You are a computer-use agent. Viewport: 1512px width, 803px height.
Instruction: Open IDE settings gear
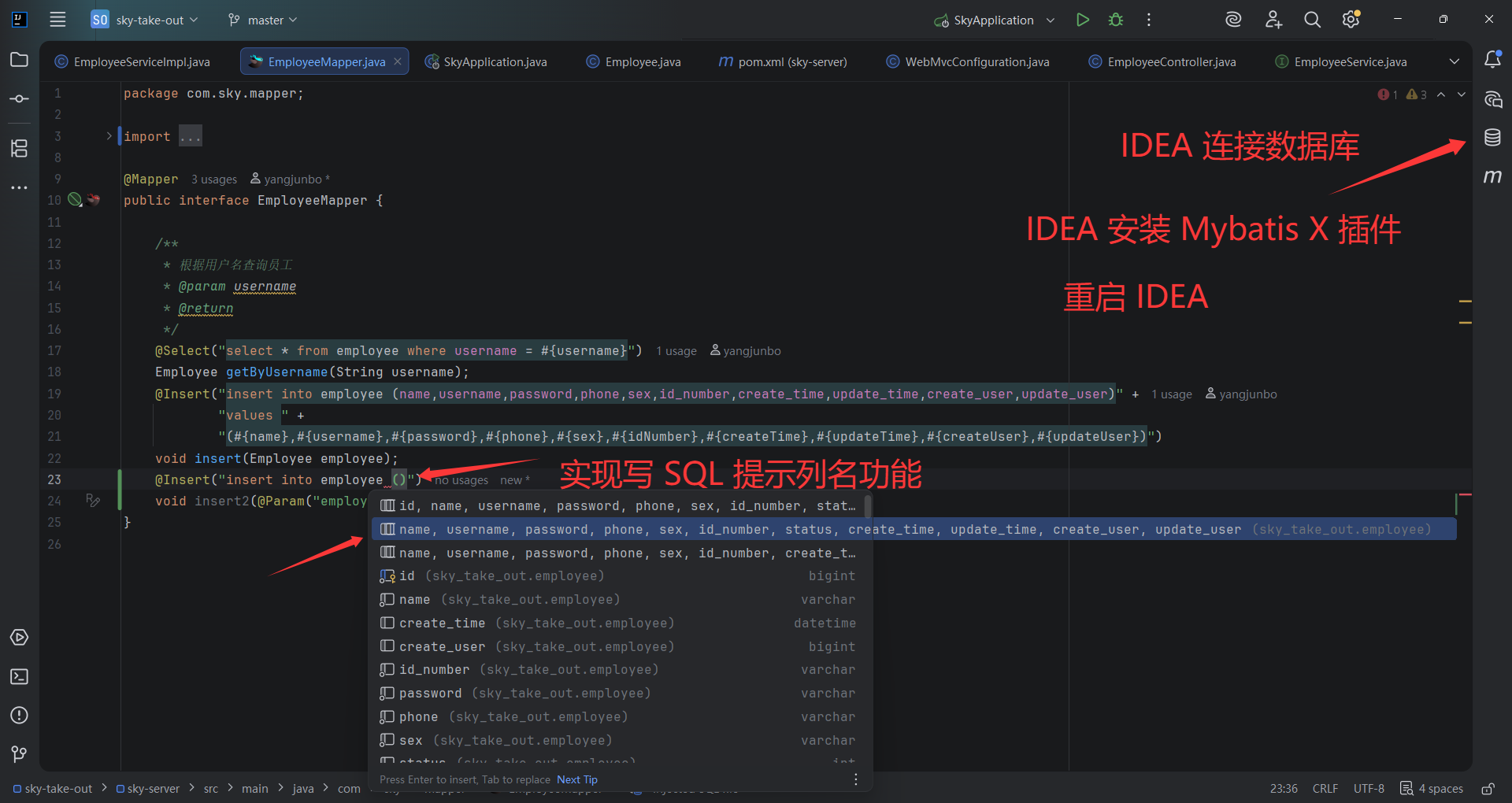click(x=1351, y=20)
